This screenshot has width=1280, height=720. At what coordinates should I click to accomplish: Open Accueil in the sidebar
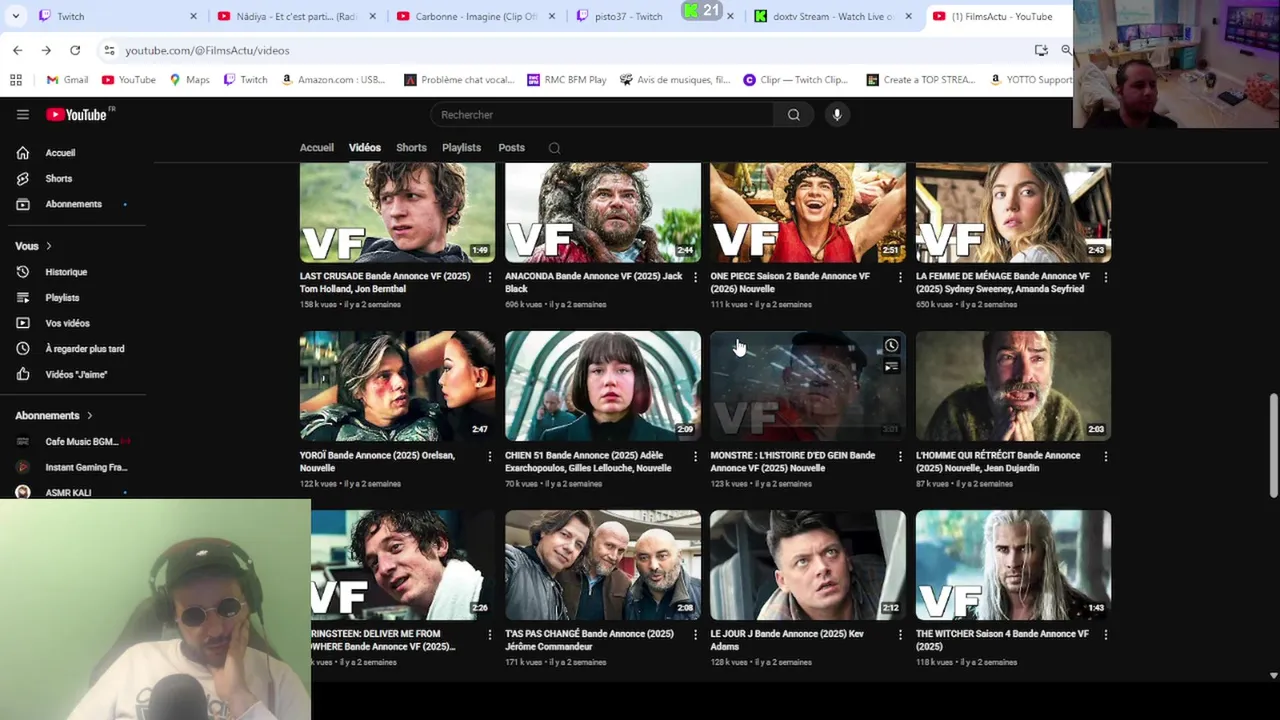60,153
